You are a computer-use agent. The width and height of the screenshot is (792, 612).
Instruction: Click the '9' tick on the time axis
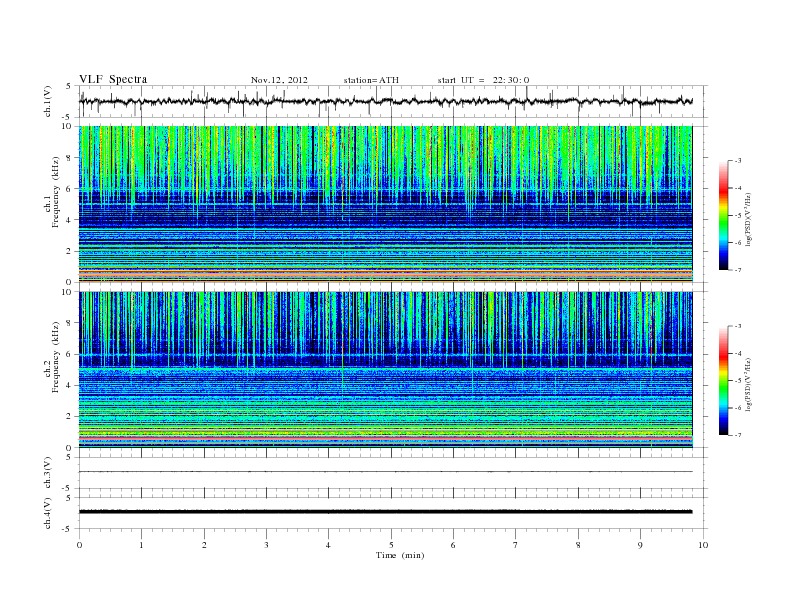pyautogui.click(x=640, y=545)
